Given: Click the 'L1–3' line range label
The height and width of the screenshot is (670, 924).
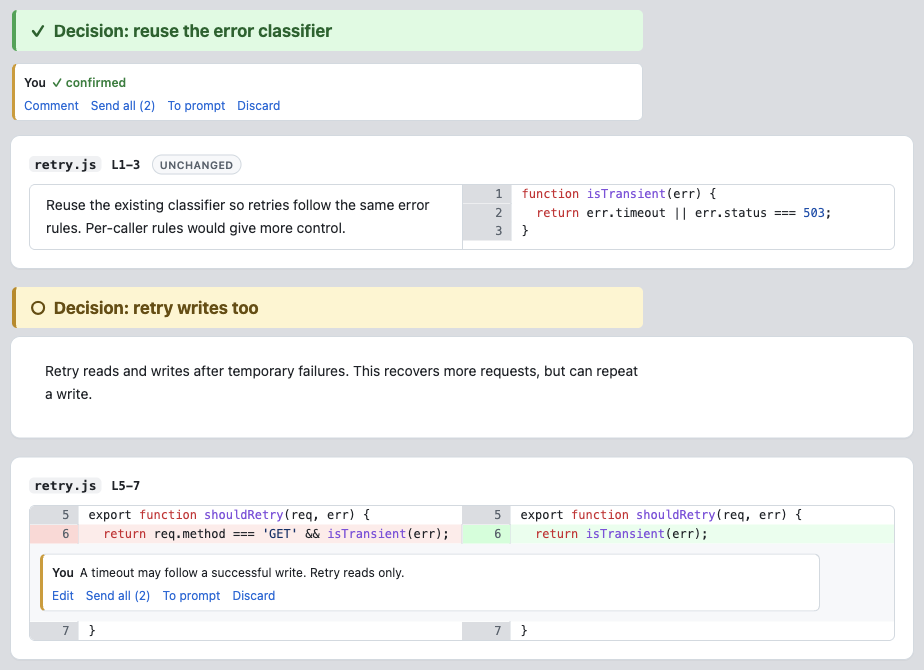Looking at the screenshot, I should [126, 164].
